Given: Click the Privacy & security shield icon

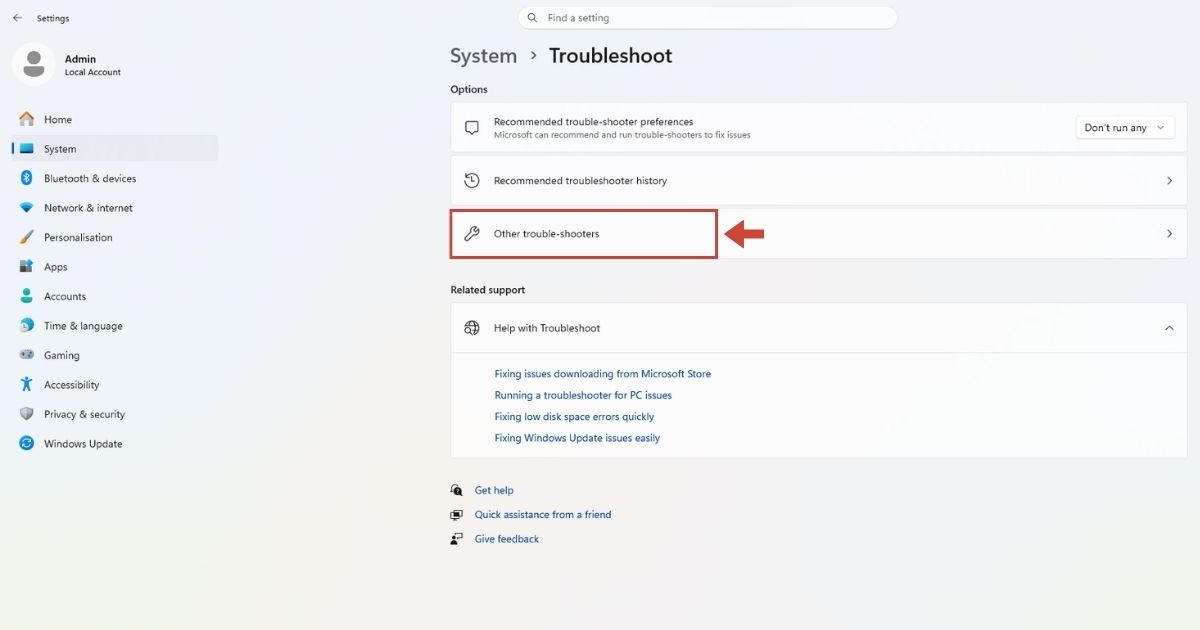Looking at the screenshot, I should pos(26,414).
